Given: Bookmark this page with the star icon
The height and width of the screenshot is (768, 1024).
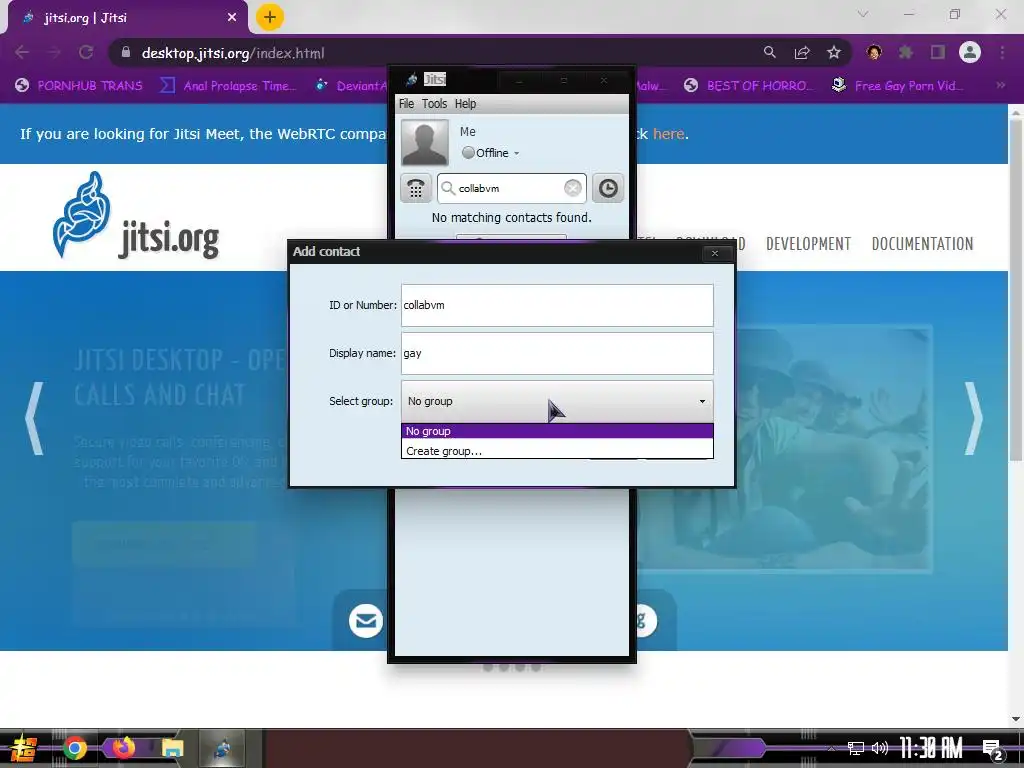Looking at the screenshot, I should (x=834, y=53).
